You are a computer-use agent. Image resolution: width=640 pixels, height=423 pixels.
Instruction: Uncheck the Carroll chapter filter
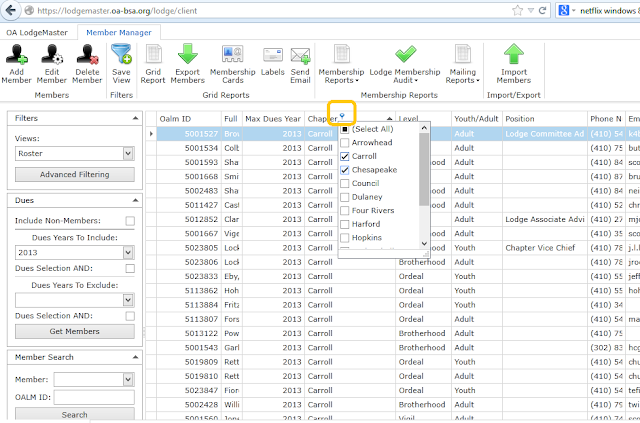click(345, 156)
